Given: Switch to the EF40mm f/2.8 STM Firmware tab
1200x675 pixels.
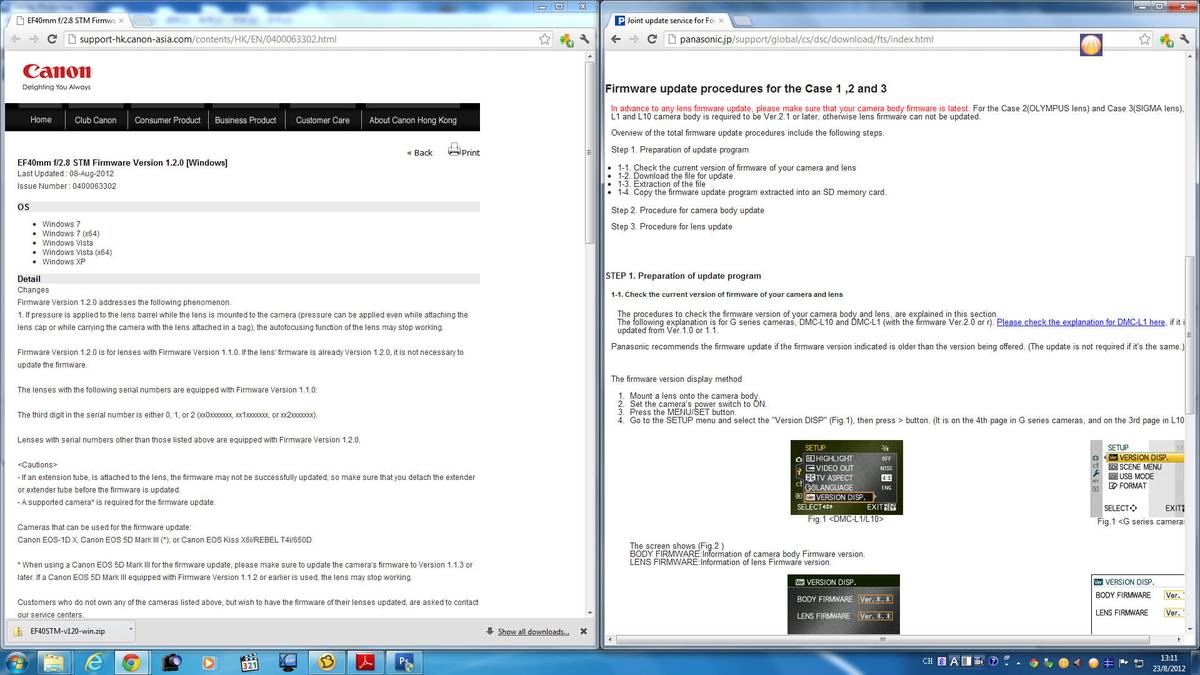Looking at the screenshot, I should (69, 18).
